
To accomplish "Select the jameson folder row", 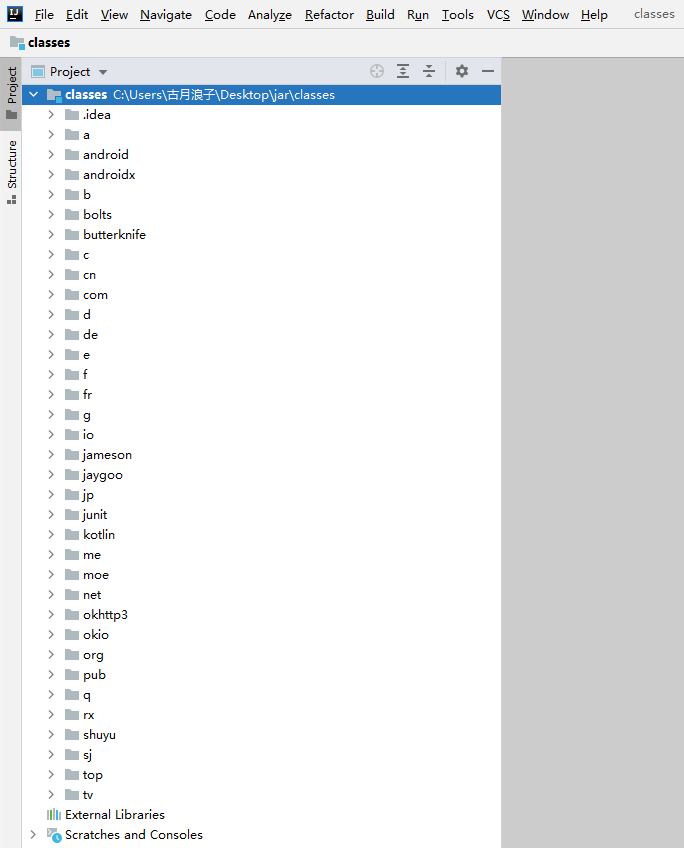I will pos(261,455).
